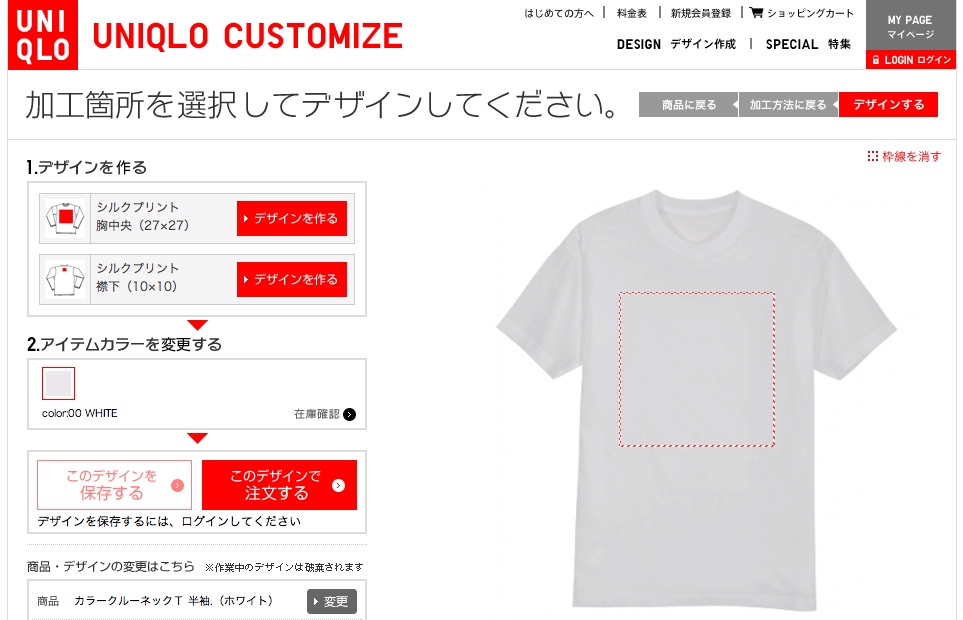This screenshot has width=963, height=620.
Task: Go back via 商品に戻る step
Action: click(688, 104)
